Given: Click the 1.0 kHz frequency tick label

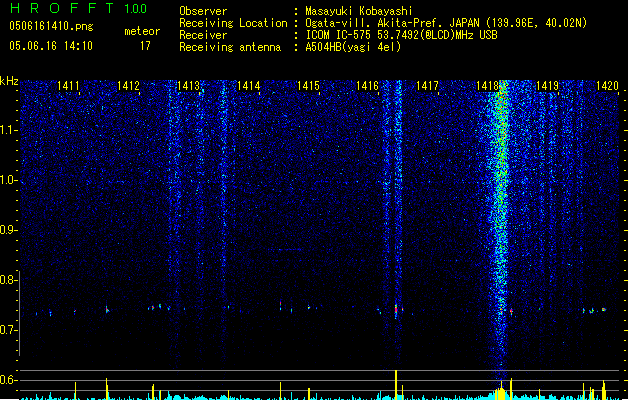Looking at the screenshot, I should 8,180.
